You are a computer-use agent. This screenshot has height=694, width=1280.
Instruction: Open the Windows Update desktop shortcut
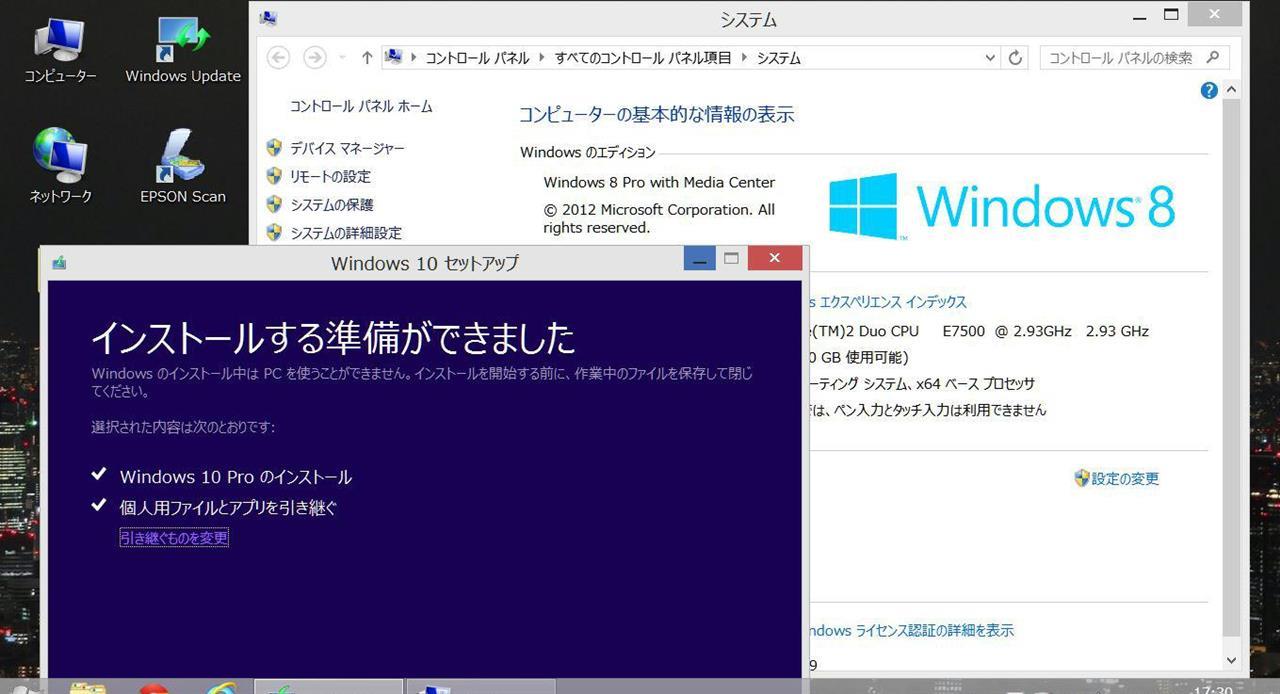point(183,50)
